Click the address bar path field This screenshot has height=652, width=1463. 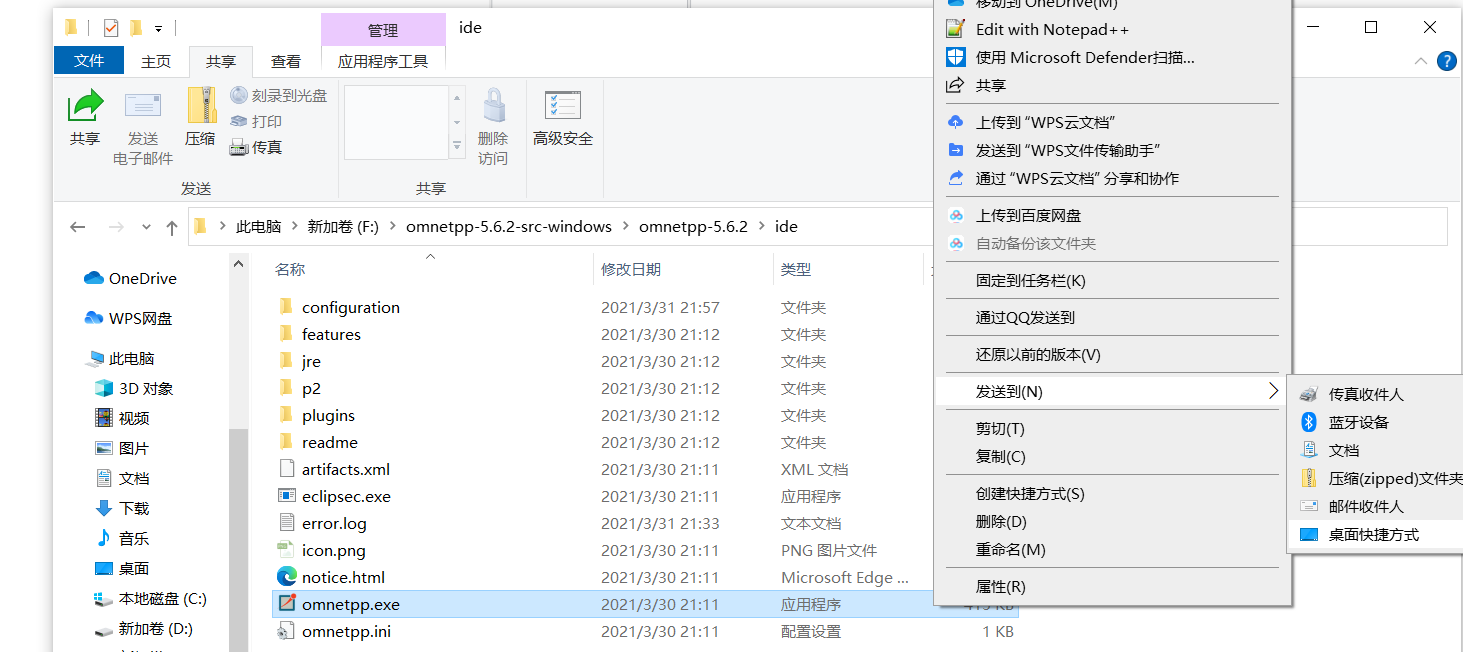tap(820, 227)
